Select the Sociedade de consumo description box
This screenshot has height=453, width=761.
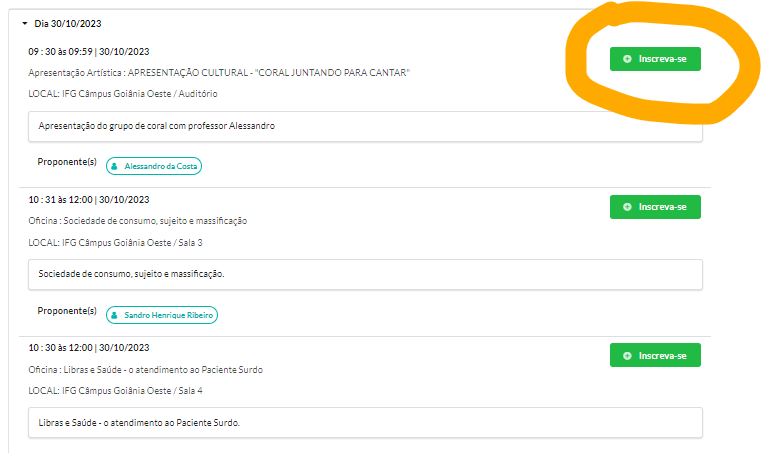[365, 274]
